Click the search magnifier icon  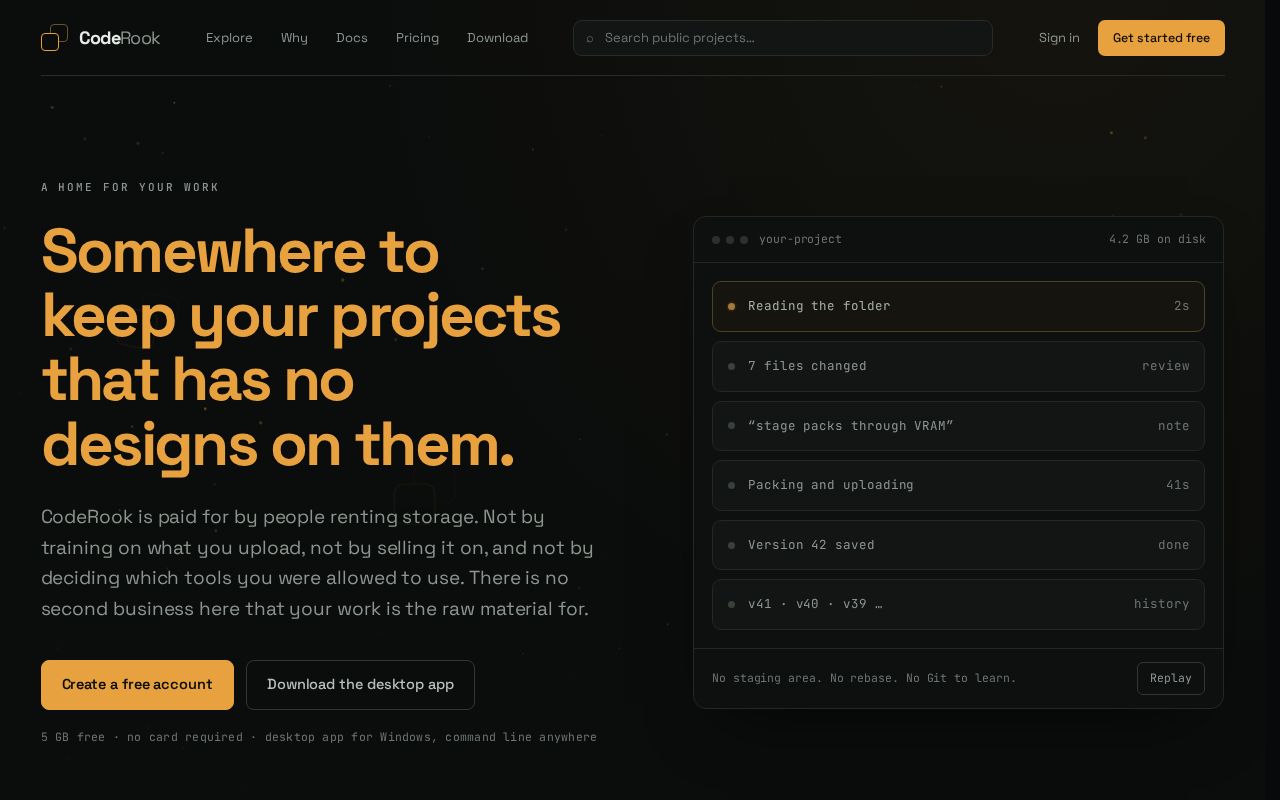tap(590, 39)
